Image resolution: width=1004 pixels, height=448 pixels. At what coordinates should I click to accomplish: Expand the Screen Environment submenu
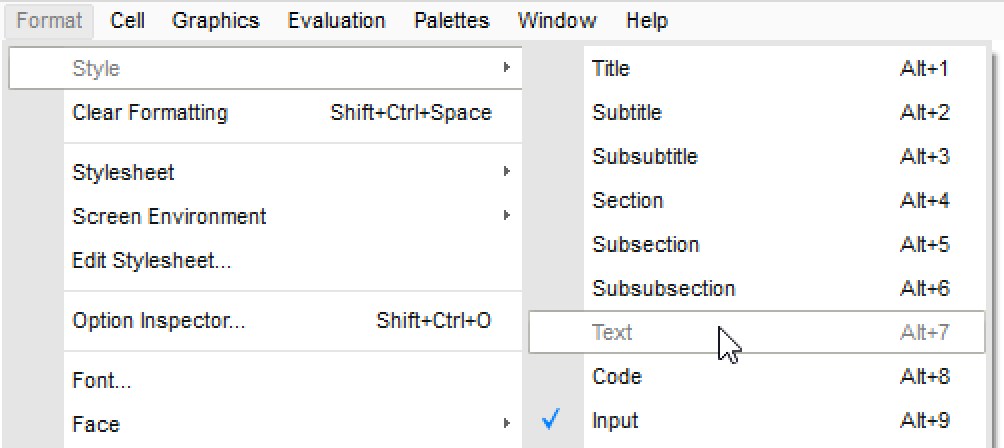(x=169, y=217)
